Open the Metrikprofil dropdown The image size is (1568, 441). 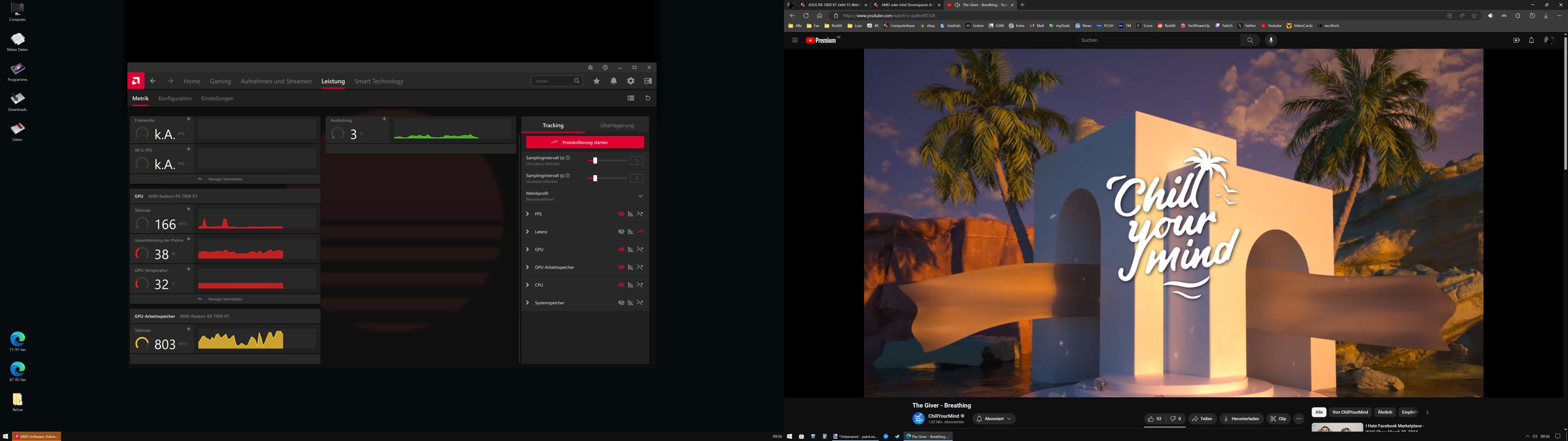point(640,196)
